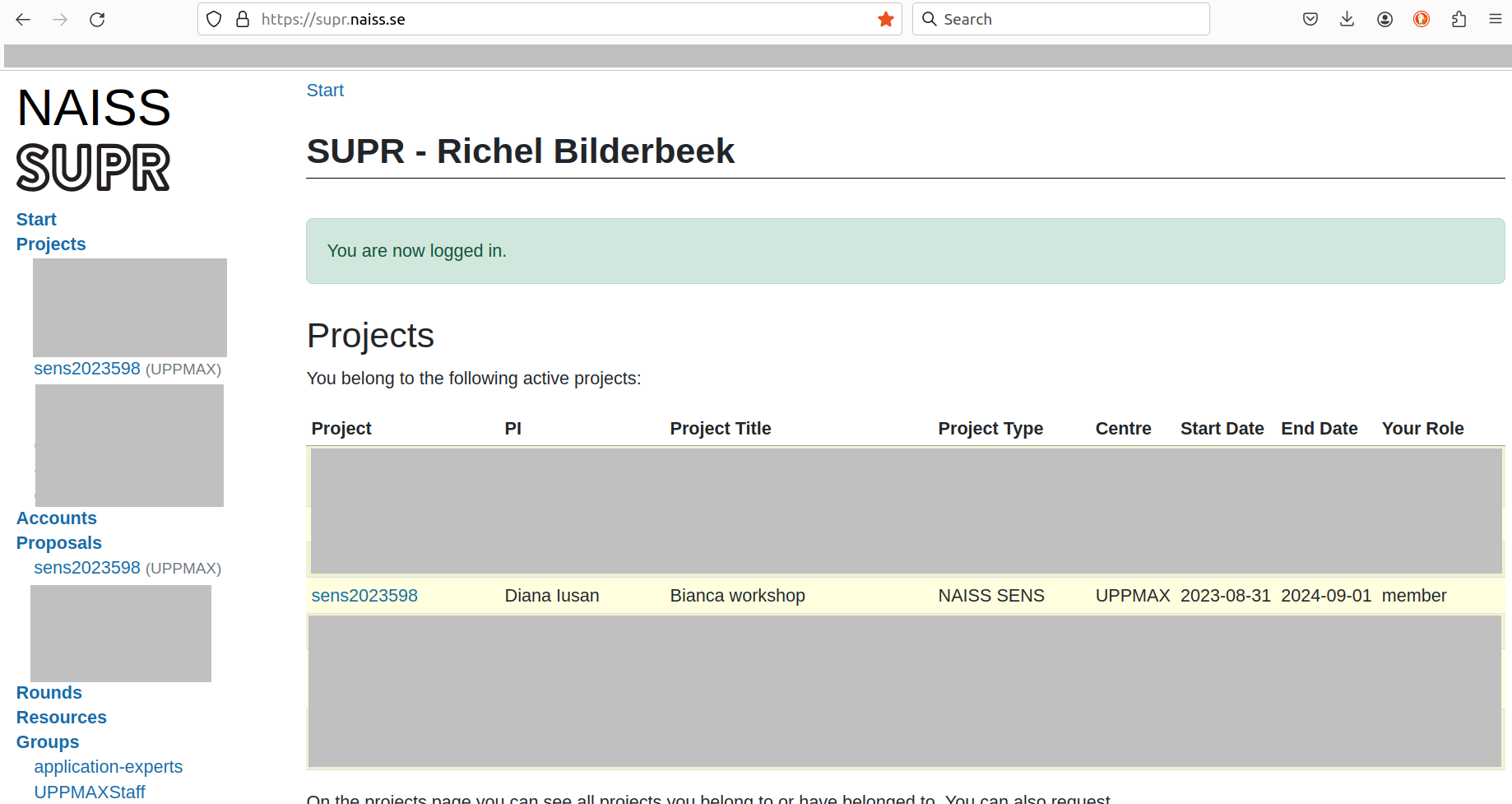Open the downloads arrow icon
1512x804 pixels.
[1347, 19]
